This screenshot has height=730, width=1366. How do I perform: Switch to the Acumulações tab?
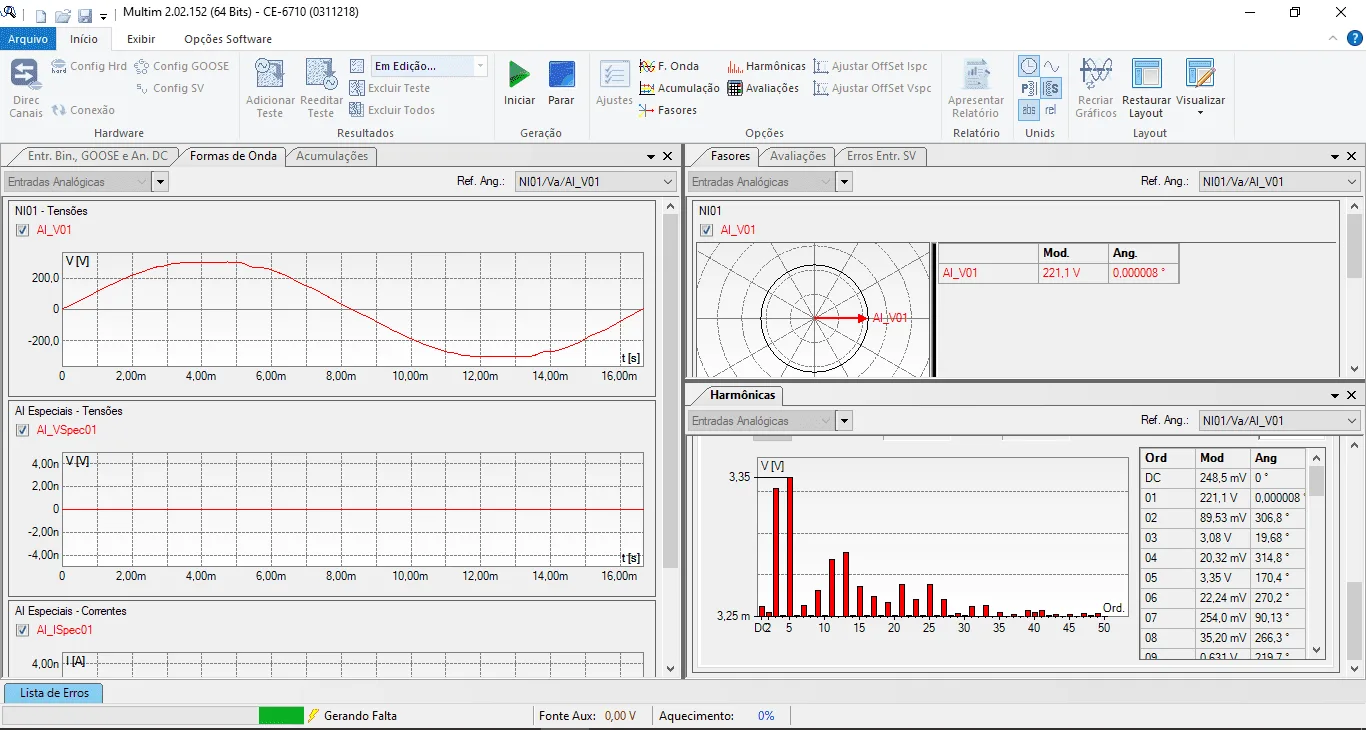[333, 156]
